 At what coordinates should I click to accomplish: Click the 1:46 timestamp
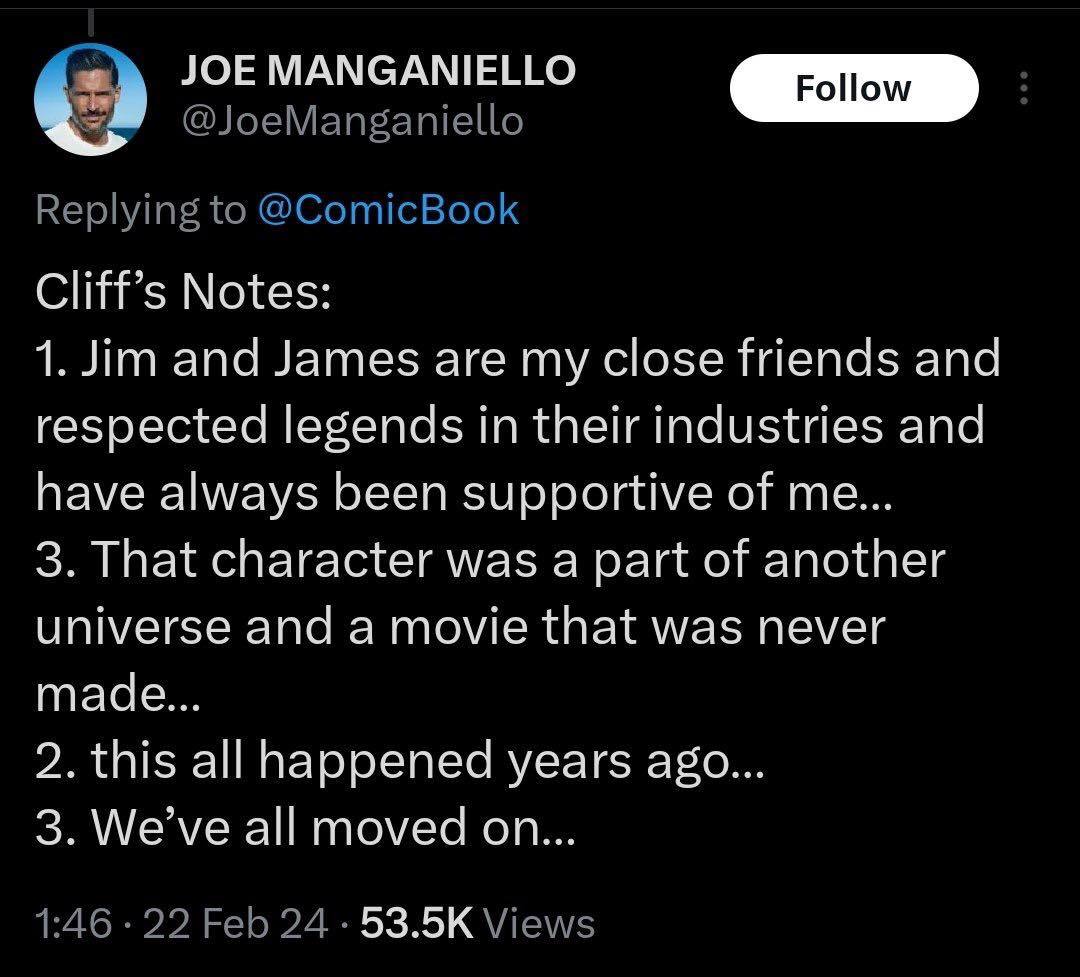72,922
